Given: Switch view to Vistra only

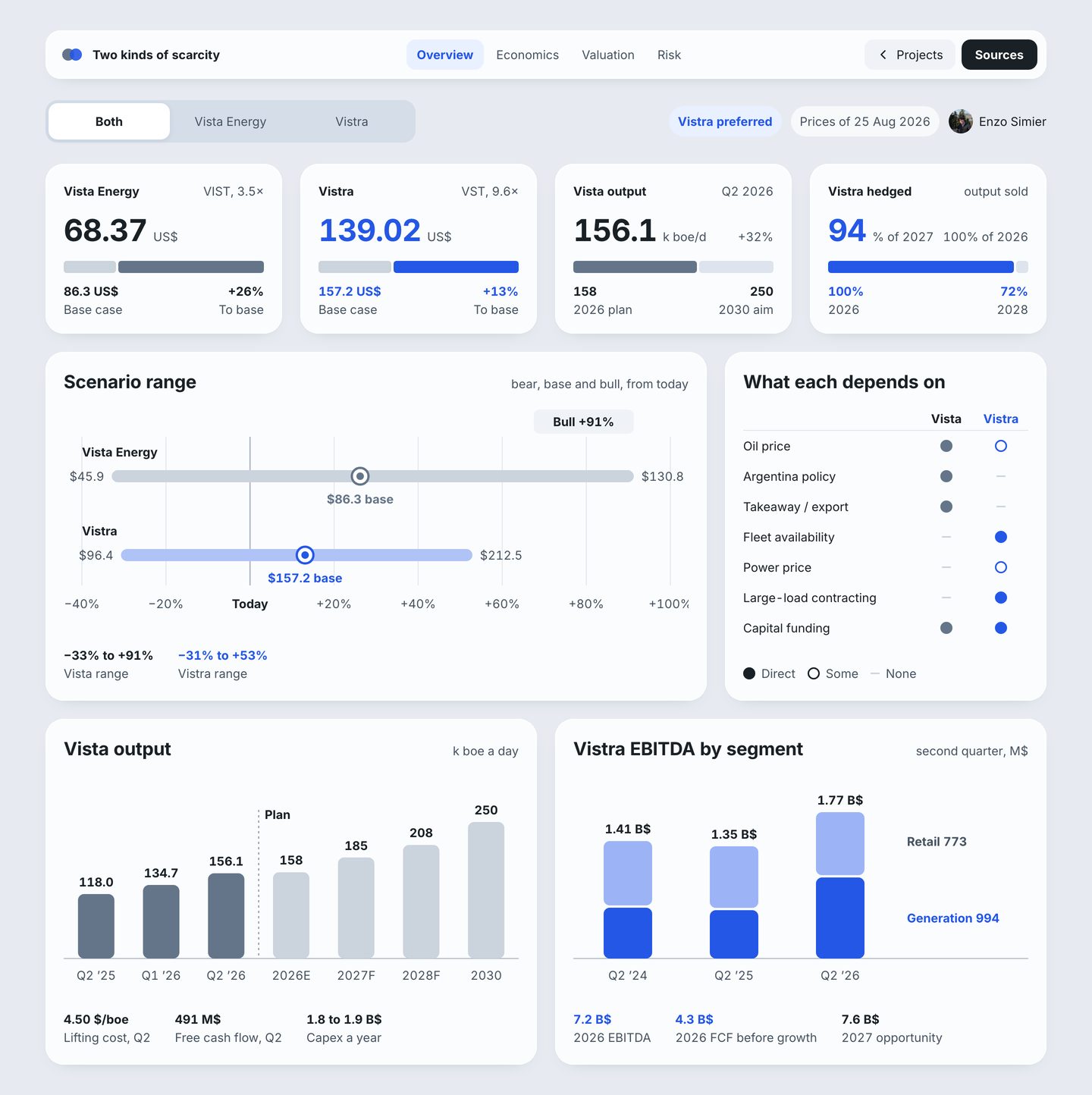Looking at the screenshot, I should point(352,121).
